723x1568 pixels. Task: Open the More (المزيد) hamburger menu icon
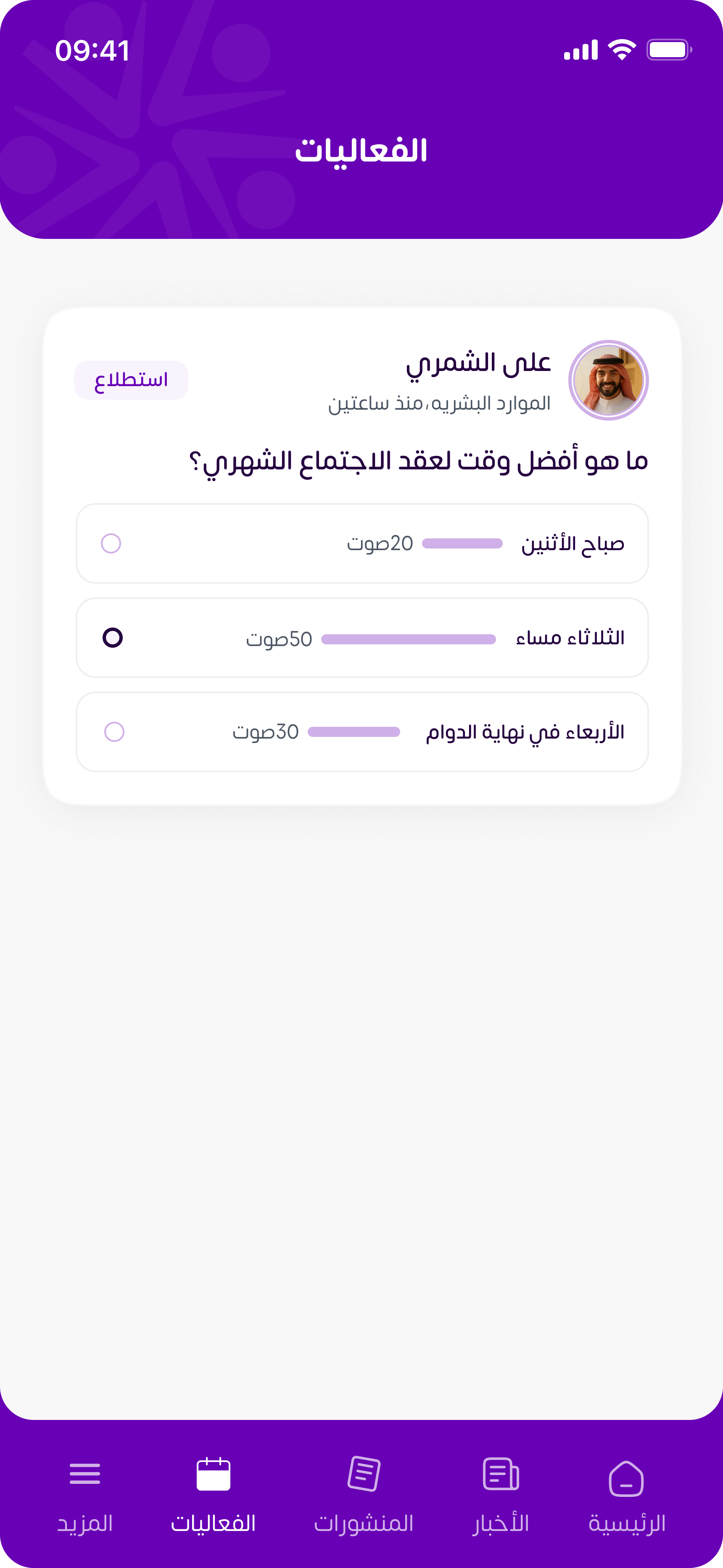pos(84,1474)
